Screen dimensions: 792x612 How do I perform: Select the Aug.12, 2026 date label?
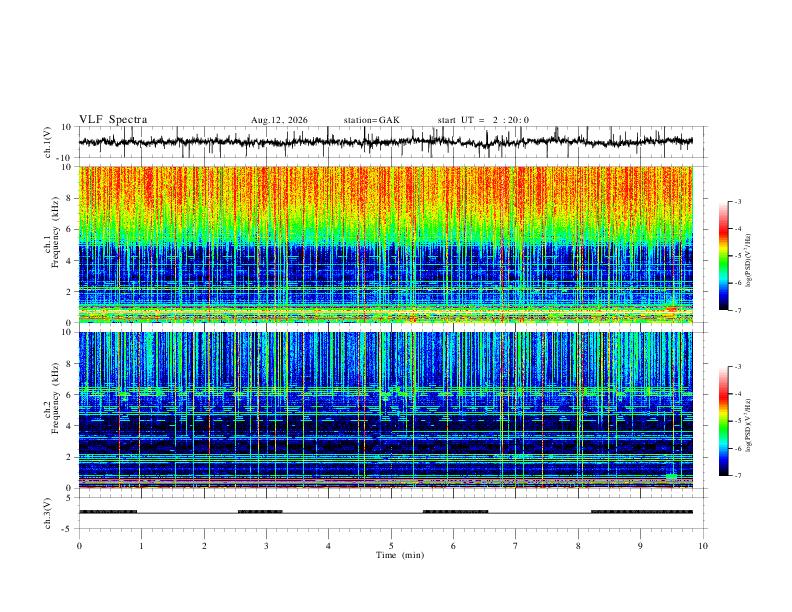pyautogui.click(x=279, y=120)
